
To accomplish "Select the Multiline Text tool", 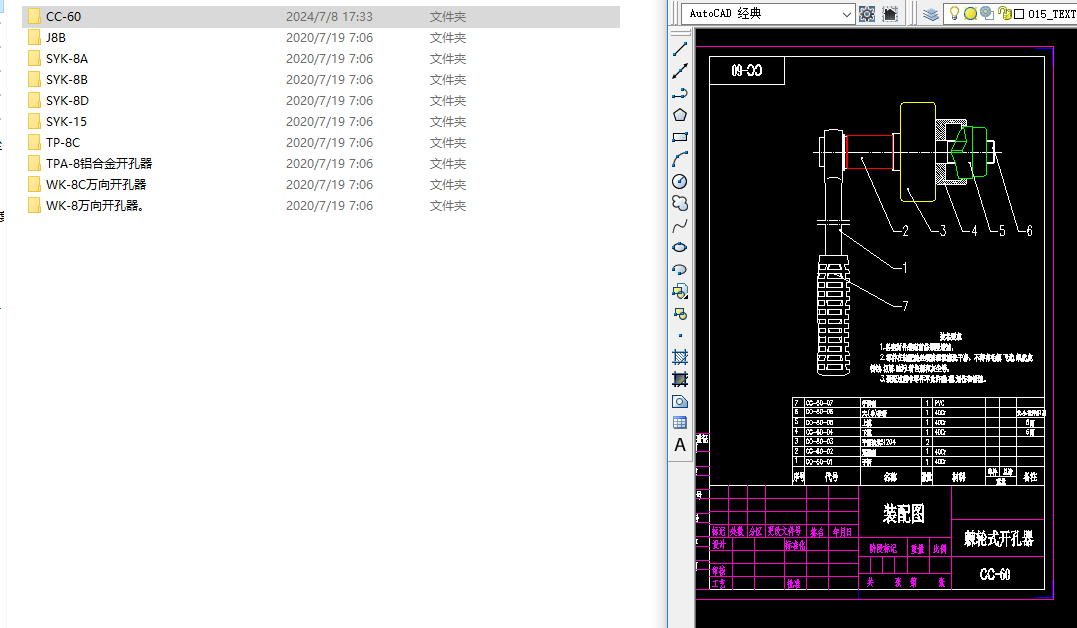I will (680, 445).
